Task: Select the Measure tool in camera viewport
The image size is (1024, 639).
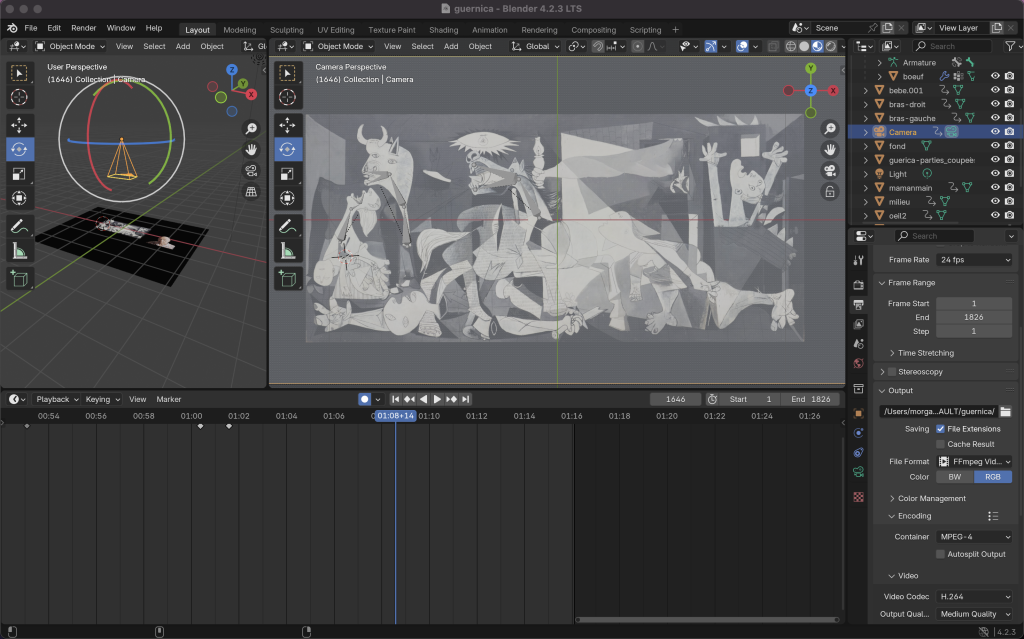Action: 287,251
